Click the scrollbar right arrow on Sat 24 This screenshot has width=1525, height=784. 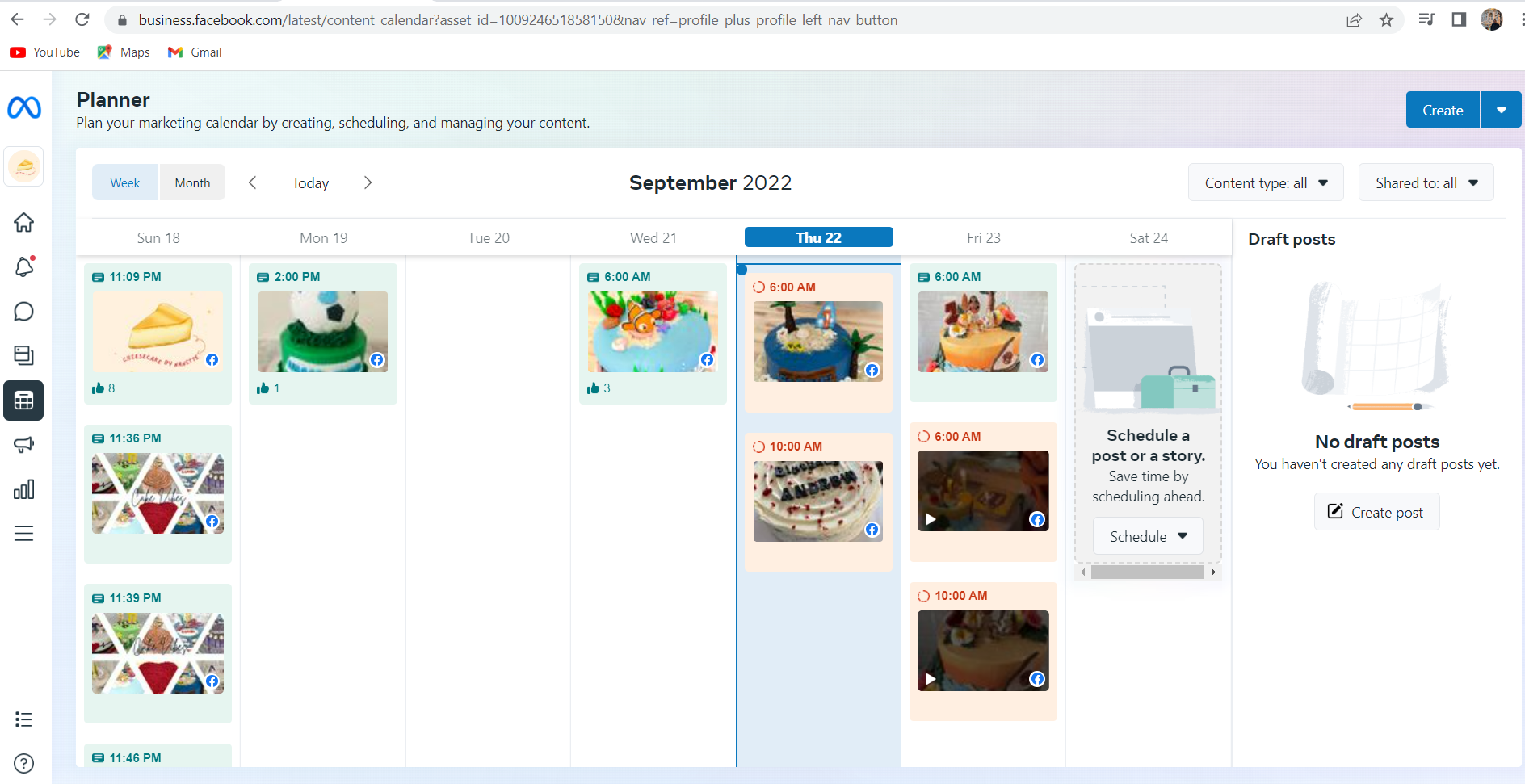[1212, 572]
